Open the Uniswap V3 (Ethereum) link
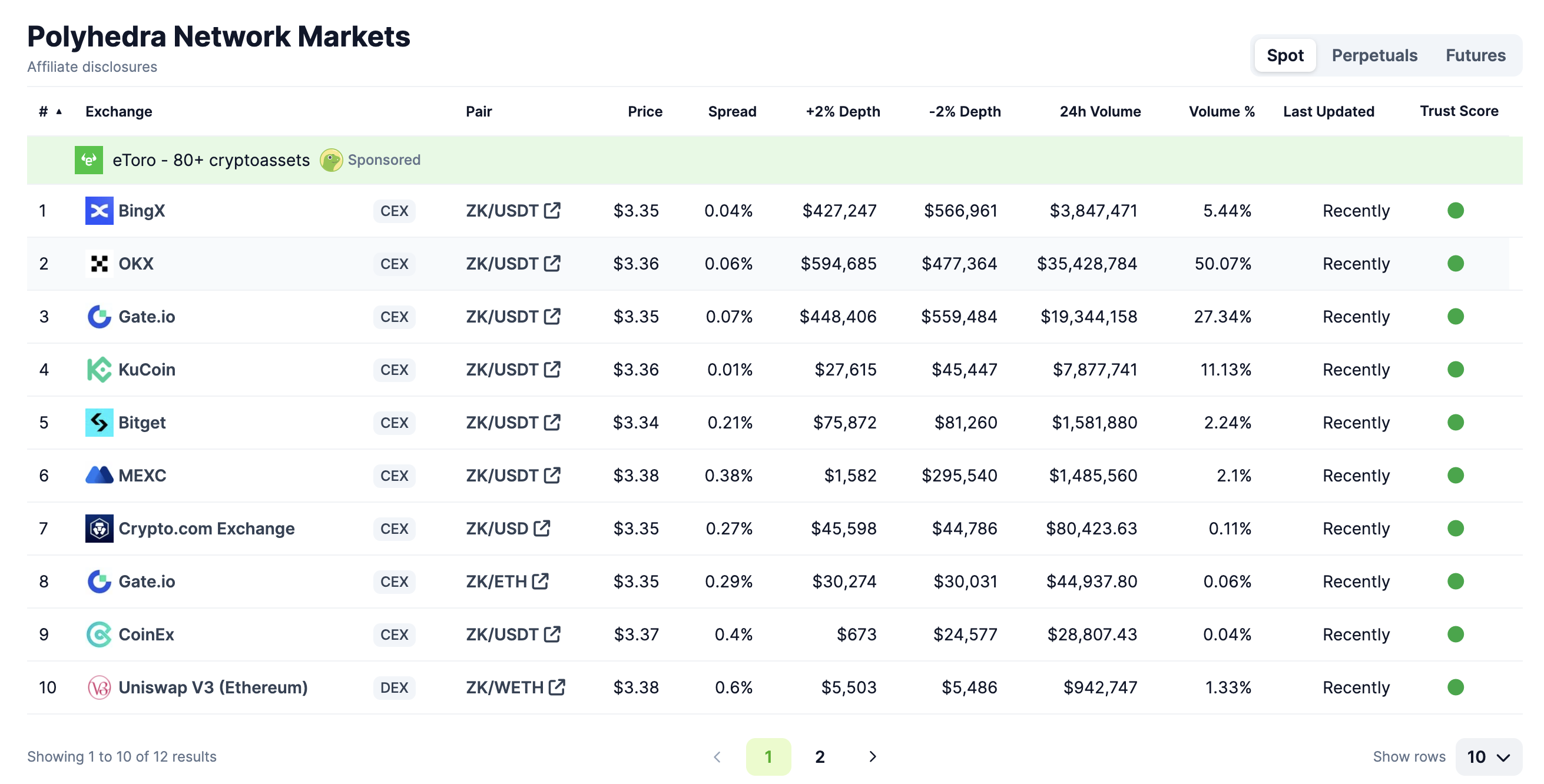This screenshot has height=784, width=1544. 213,687
